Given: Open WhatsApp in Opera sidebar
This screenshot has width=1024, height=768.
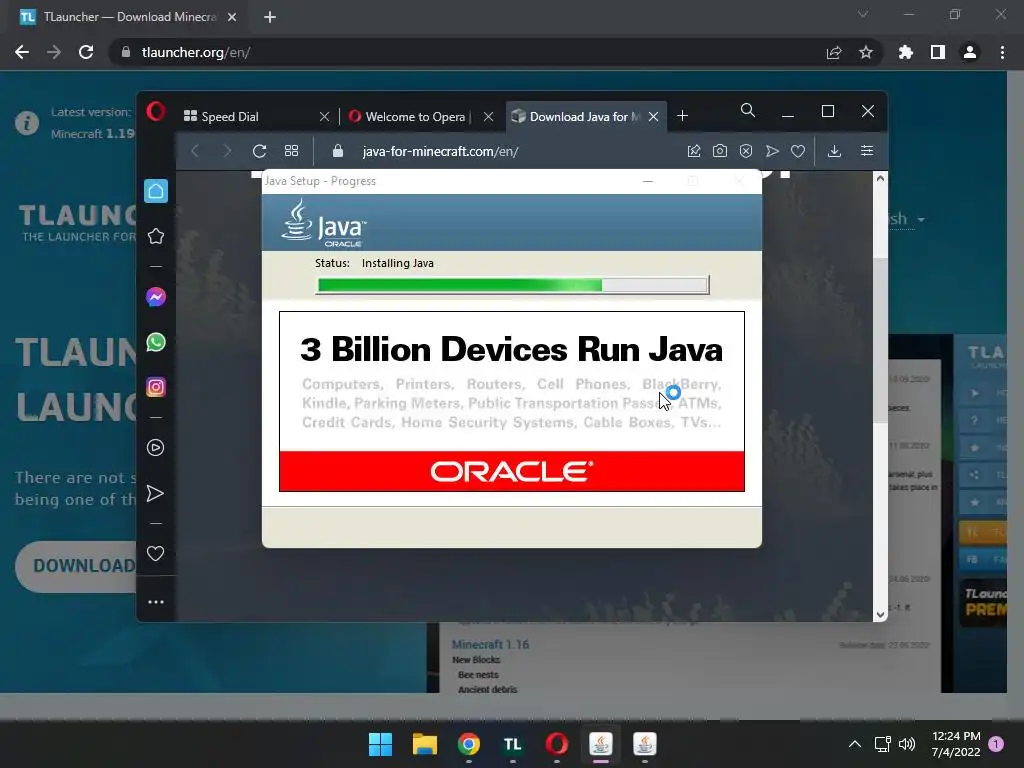Looking at the screenshot, I should (155, 342).
